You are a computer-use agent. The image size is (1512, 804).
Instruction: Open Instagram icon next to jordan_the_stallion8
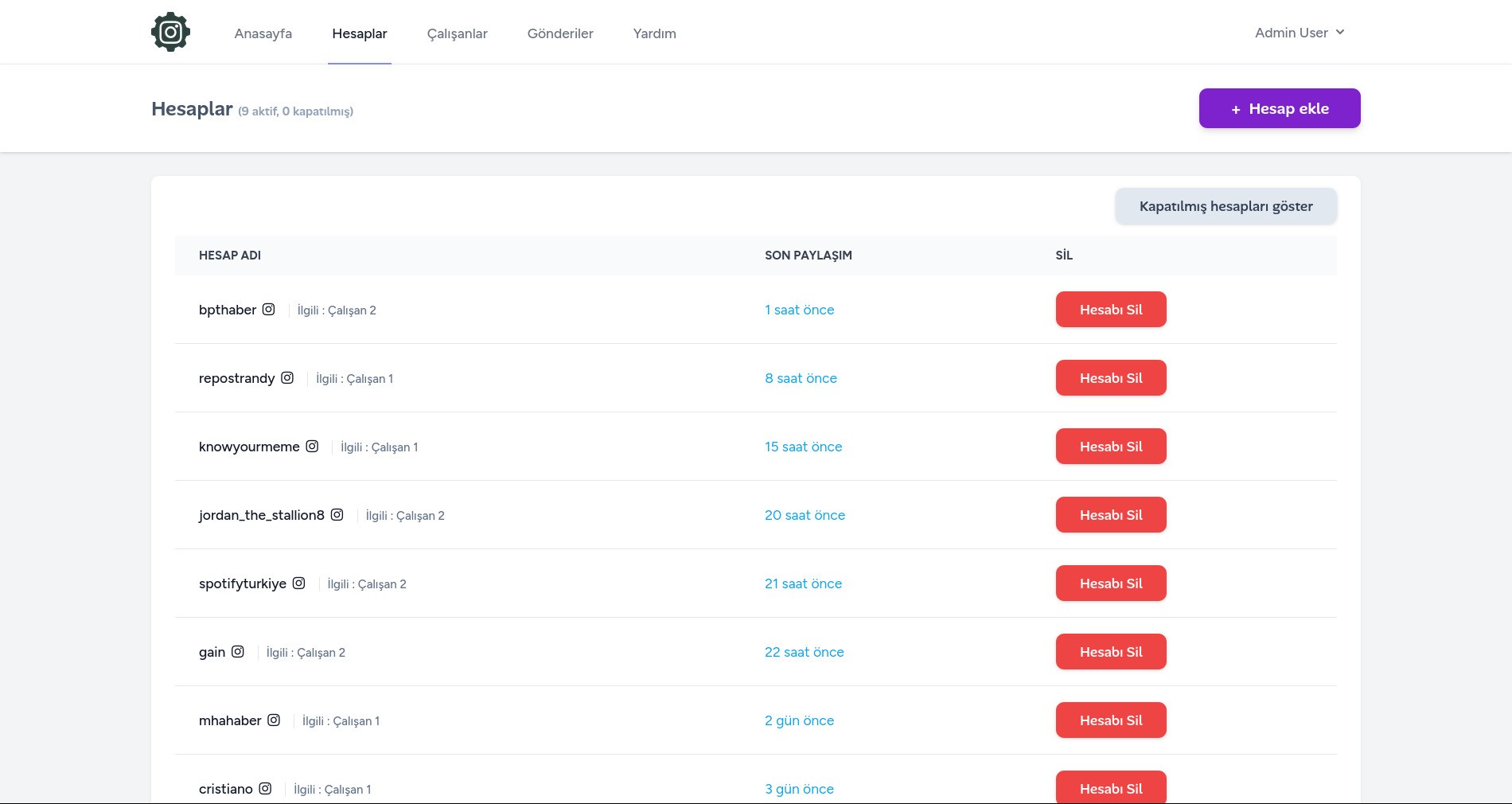pos(337,515)
